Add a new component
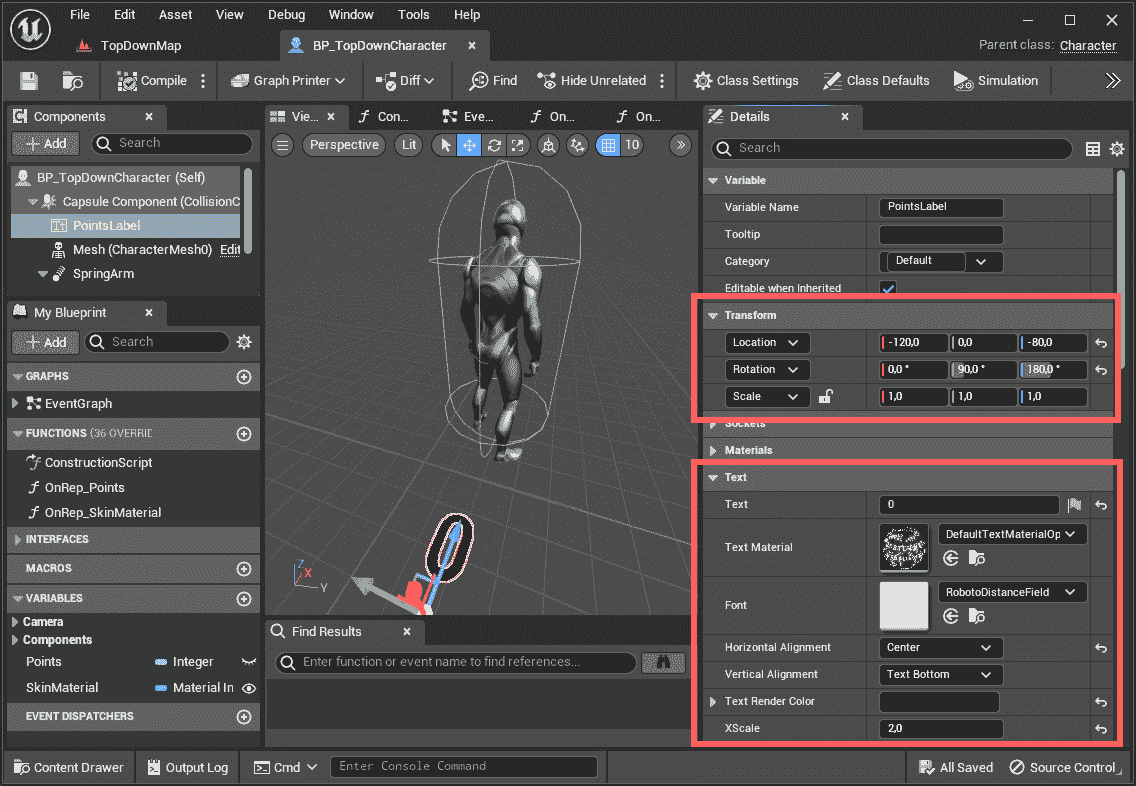The height and width of the screenshot is (786, 1136). (x=46, y=143)
